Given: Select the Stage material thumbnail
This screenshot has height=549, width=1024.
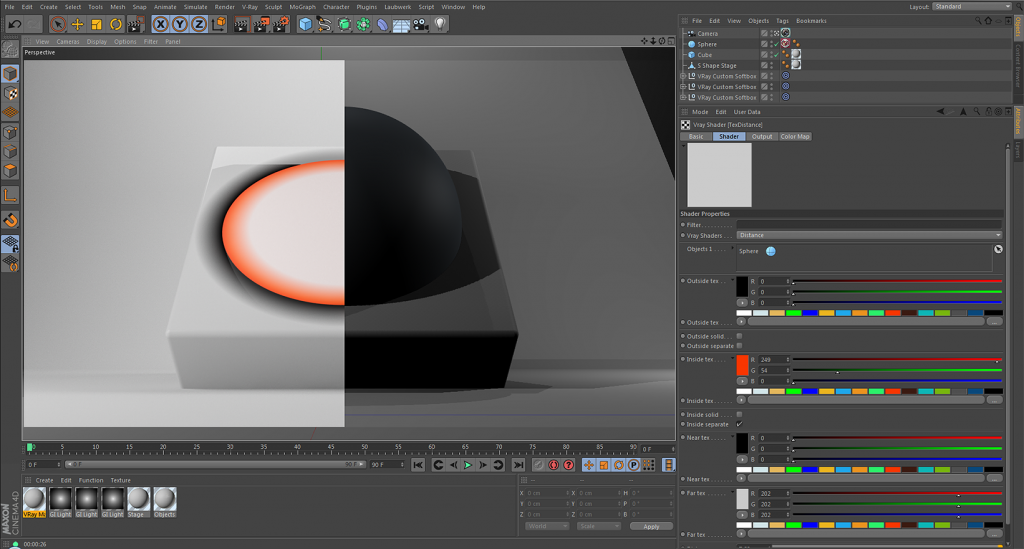Looking at the screenshot, I should pos(138,503).
